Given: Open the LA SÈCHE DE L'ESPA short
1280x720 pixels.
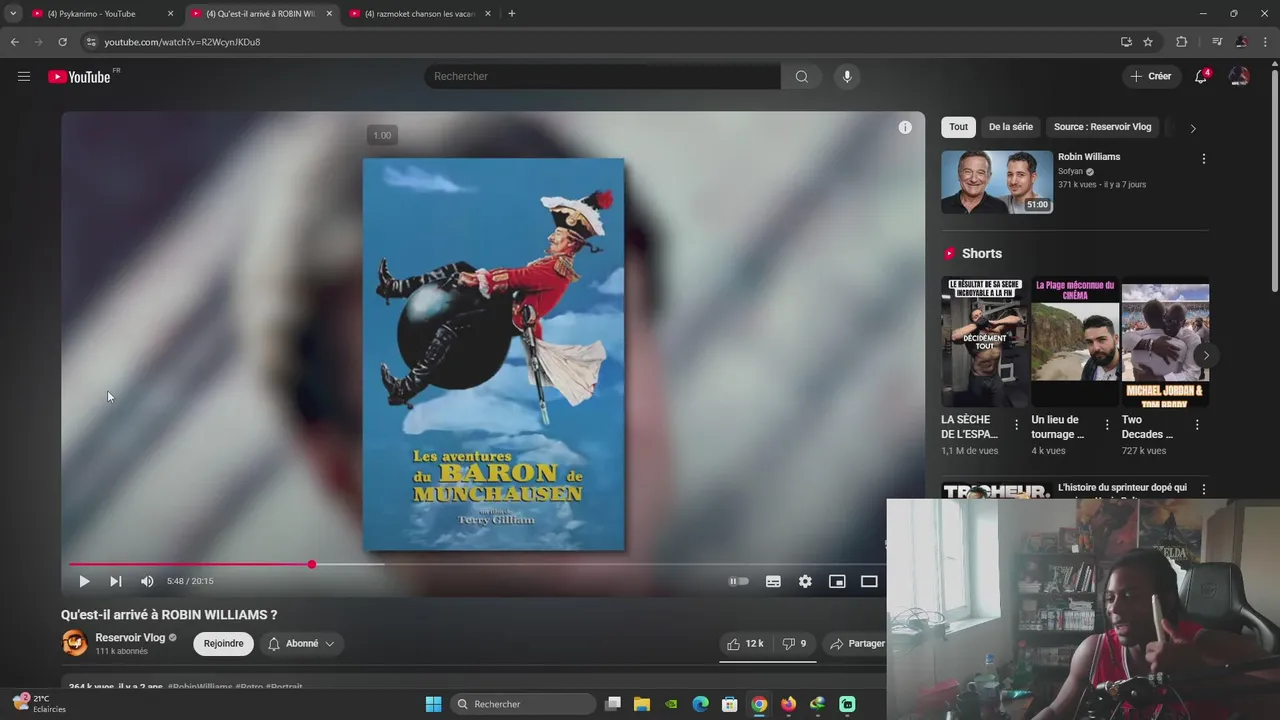Looking at the screenshot, I should point(985,342).
